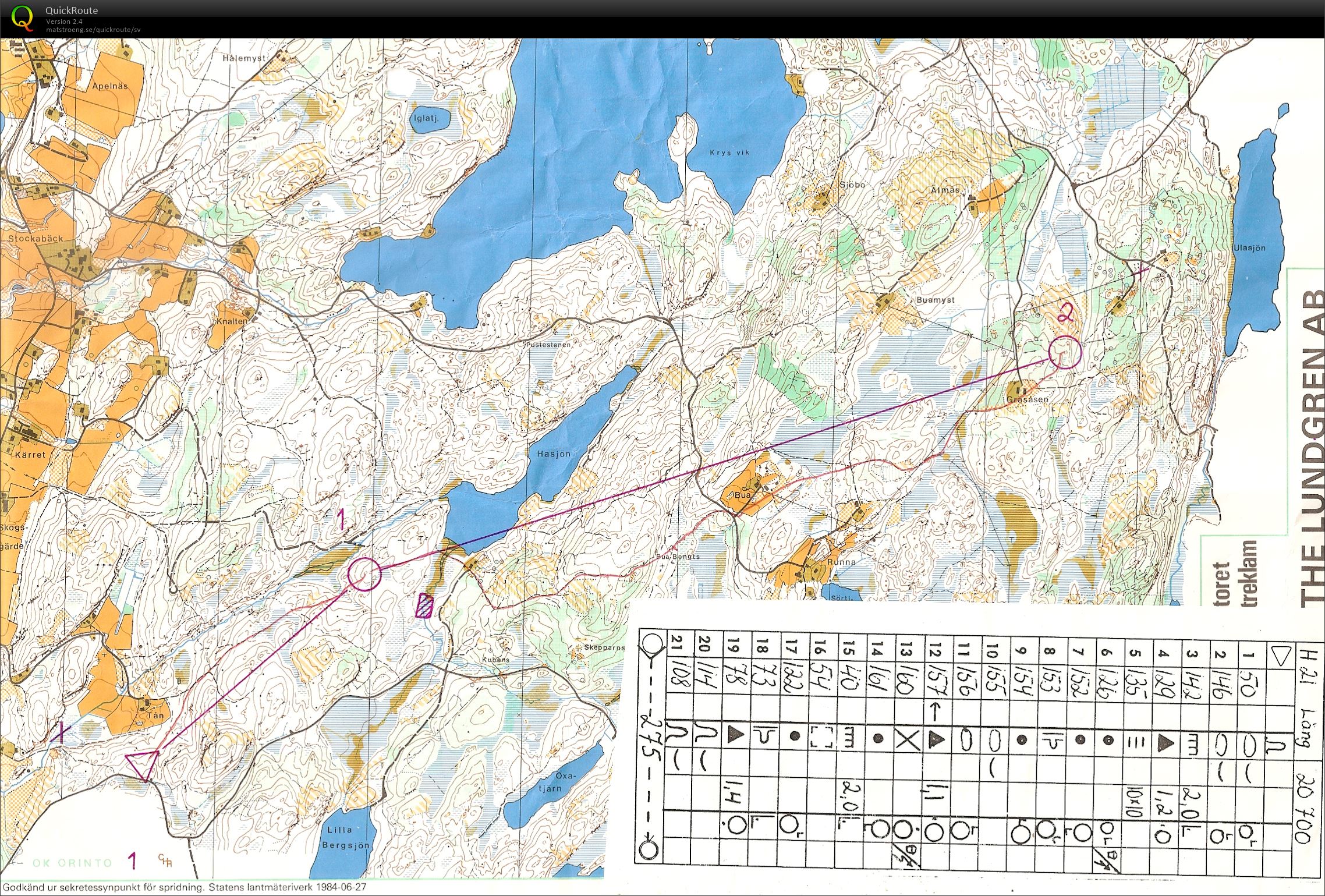Click the QuickRoute title text

[72, 10]
